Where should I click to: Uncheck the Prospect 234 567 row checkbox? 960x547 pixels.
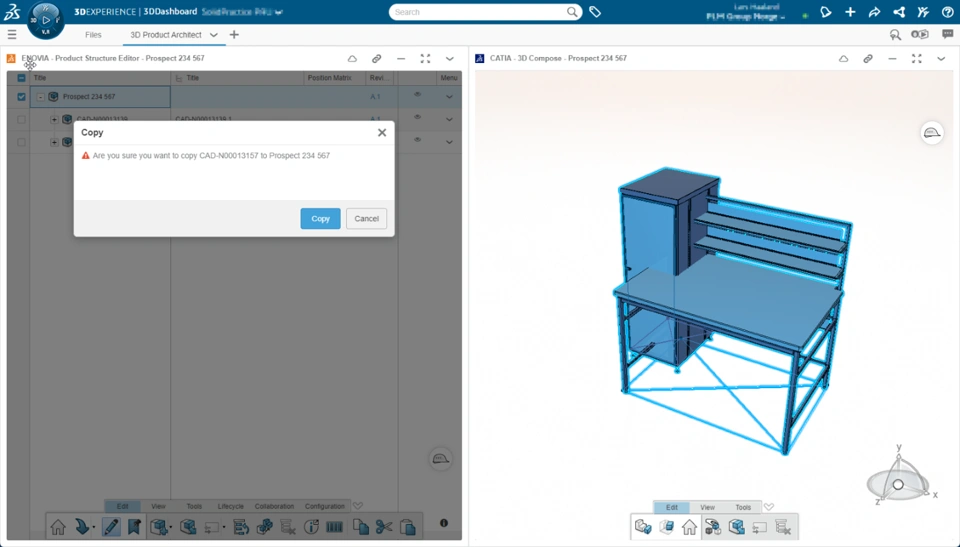coord(21,97)
